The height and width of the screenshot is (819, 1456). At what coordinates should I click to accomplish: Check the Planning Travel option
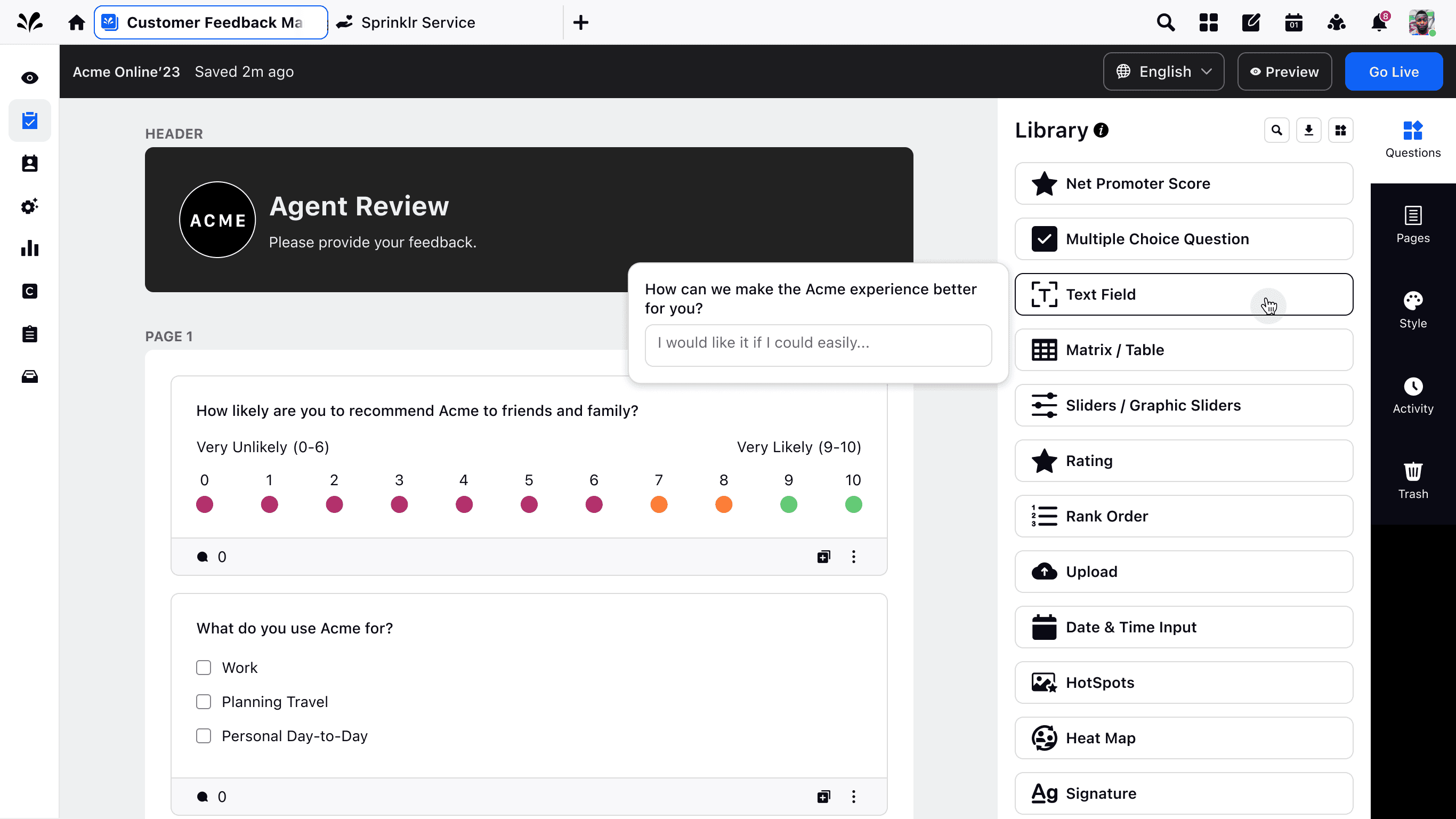(204, 701)
